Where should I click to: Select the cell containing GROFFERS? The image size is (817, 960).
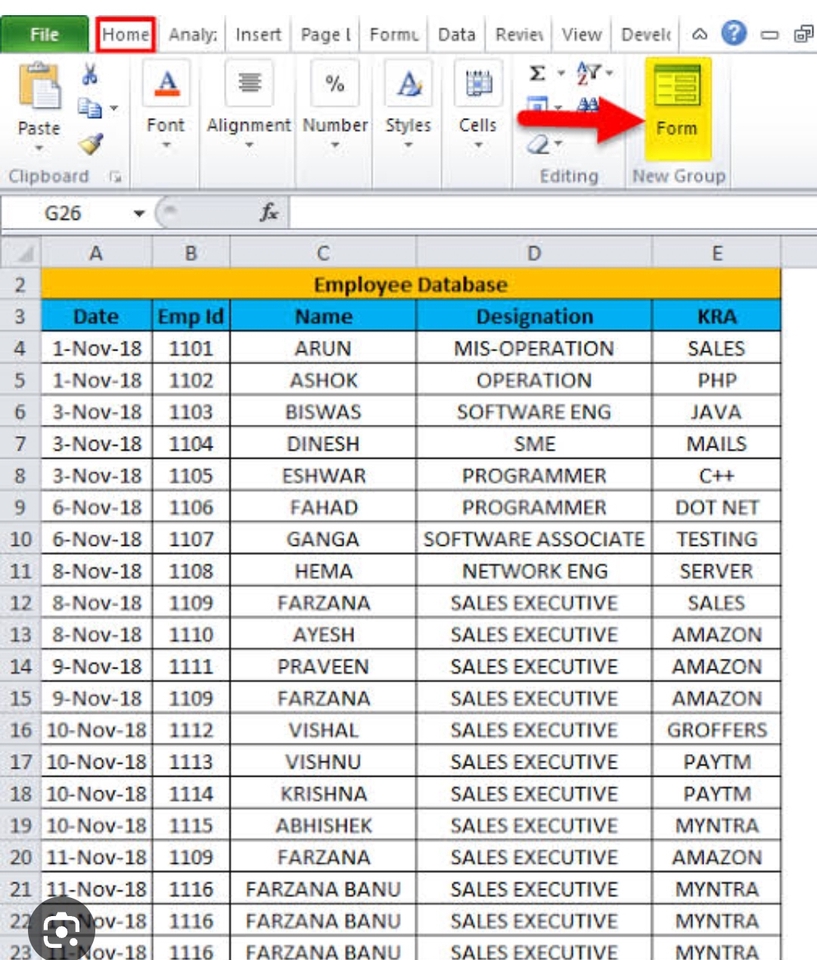pyautogui.click(x=717, y=730)
